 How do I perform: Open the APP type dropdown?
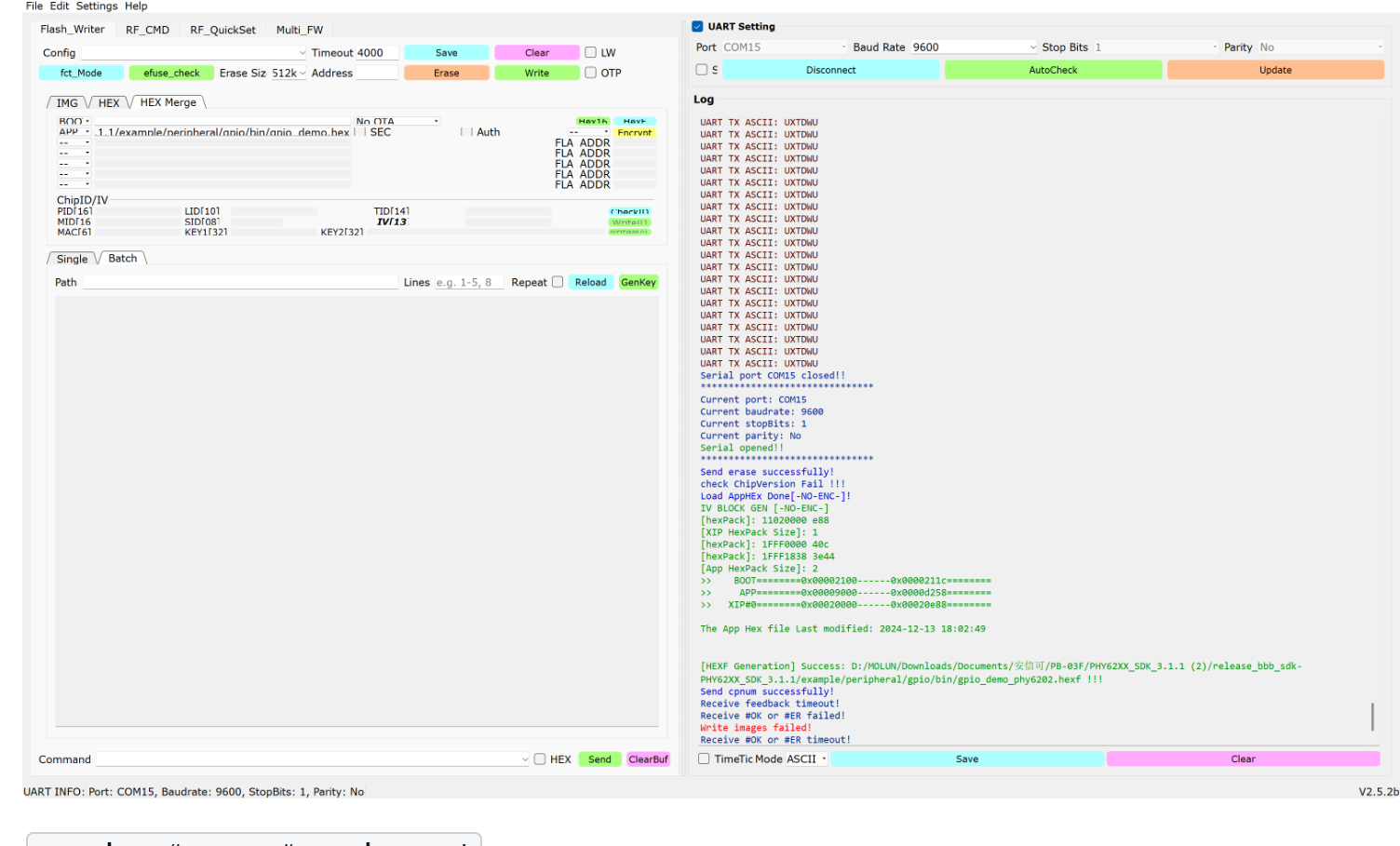74,132
